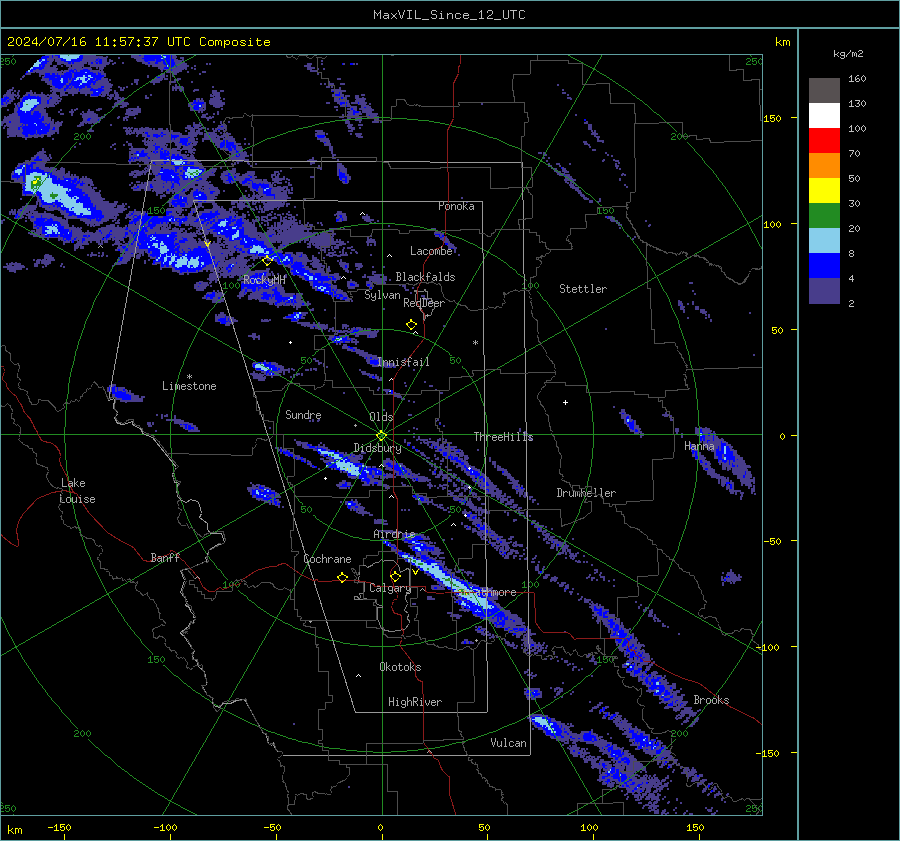Click the Lake Louise label
Viewport: 900px width, 841px height.
click(x=77, y=491)
